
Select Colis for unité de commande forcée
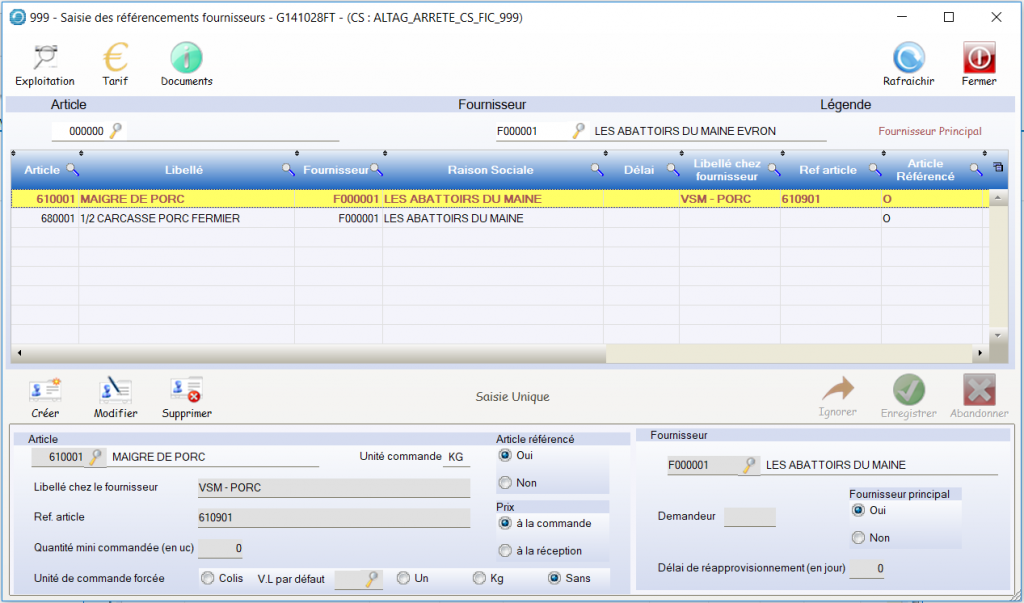[208, 578]
